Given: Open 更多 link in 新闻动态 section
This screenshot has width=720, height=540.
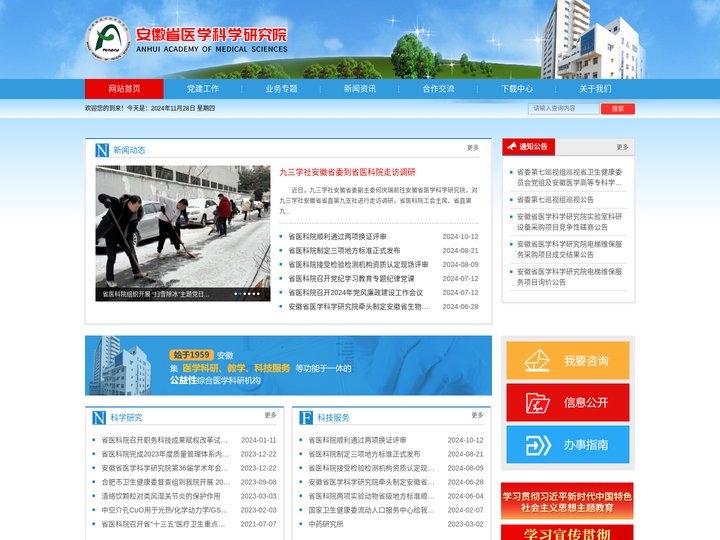Looking at the screenshot, I should [473, 148].
